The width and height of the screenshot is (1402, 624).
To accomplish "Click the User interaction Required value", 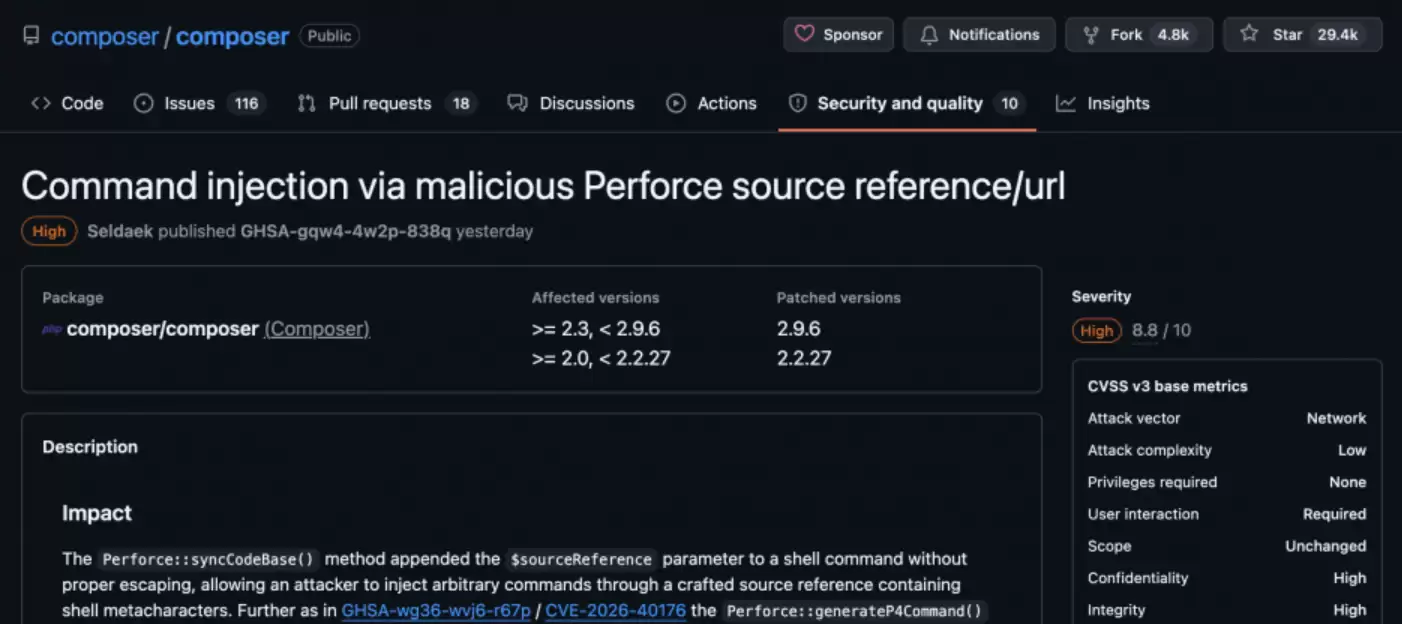I will click(x=1334, y=514).
